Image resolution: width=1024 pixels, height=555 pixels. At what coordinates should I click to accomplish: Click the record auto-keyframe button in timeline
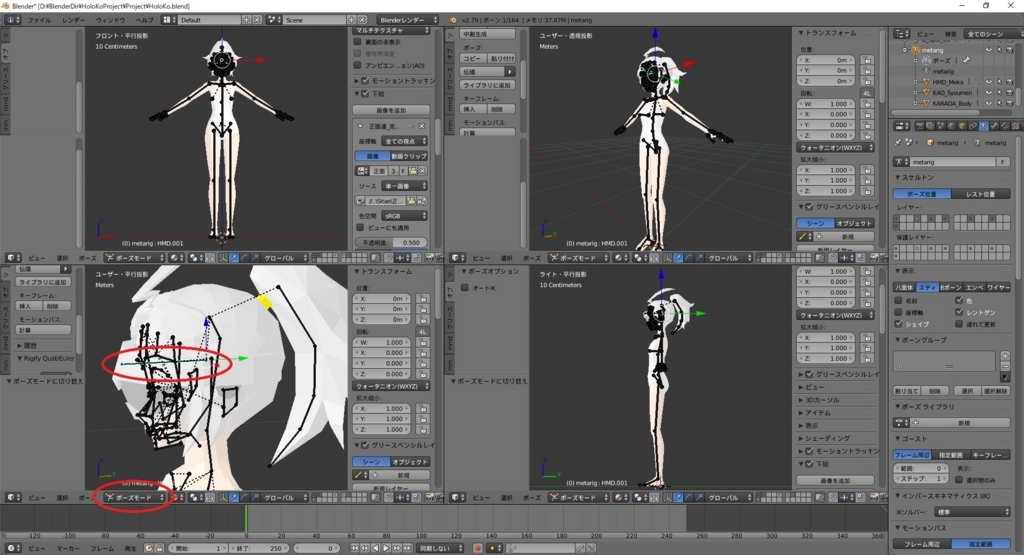pos(478,548)
